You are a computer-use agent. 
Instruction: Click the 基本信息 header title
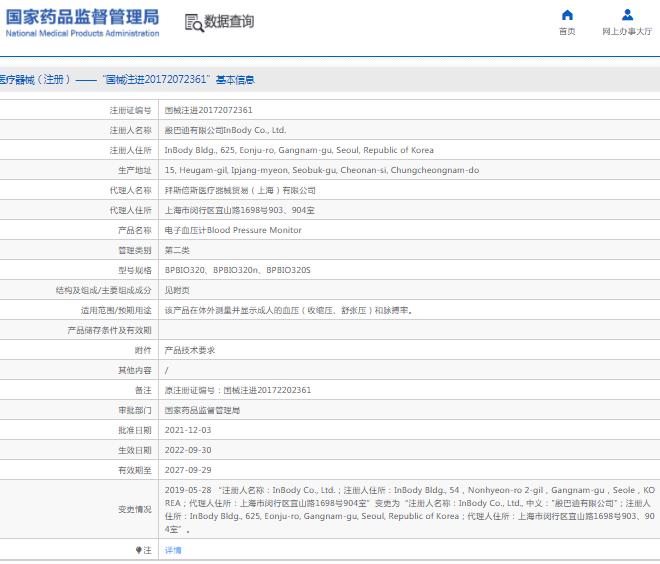[x=235, y=80]
